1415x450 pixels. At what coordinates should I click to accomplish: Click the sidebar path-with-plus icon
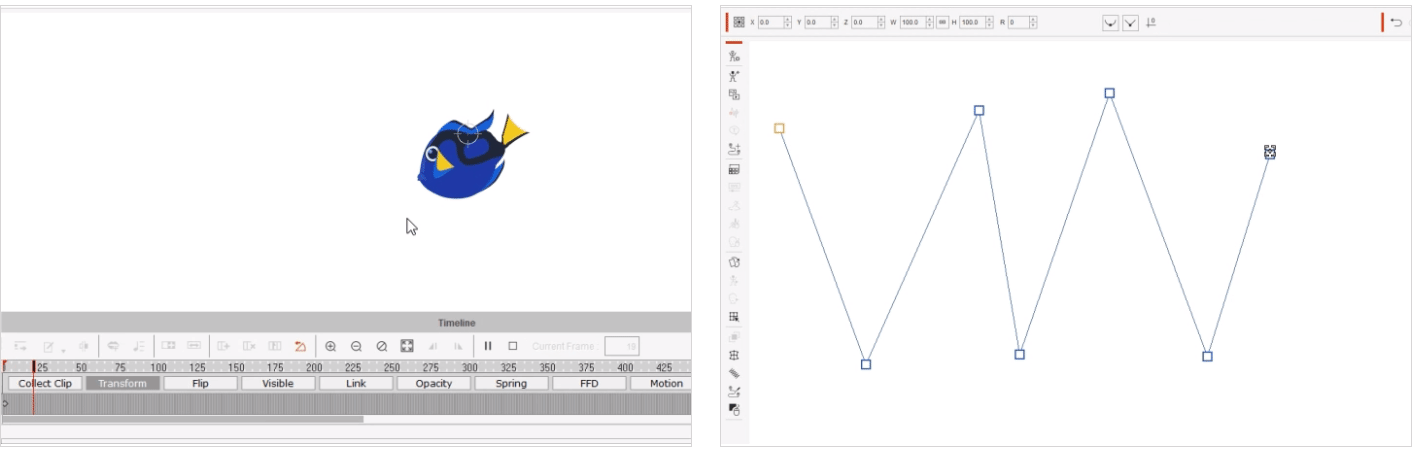[734, 150]
